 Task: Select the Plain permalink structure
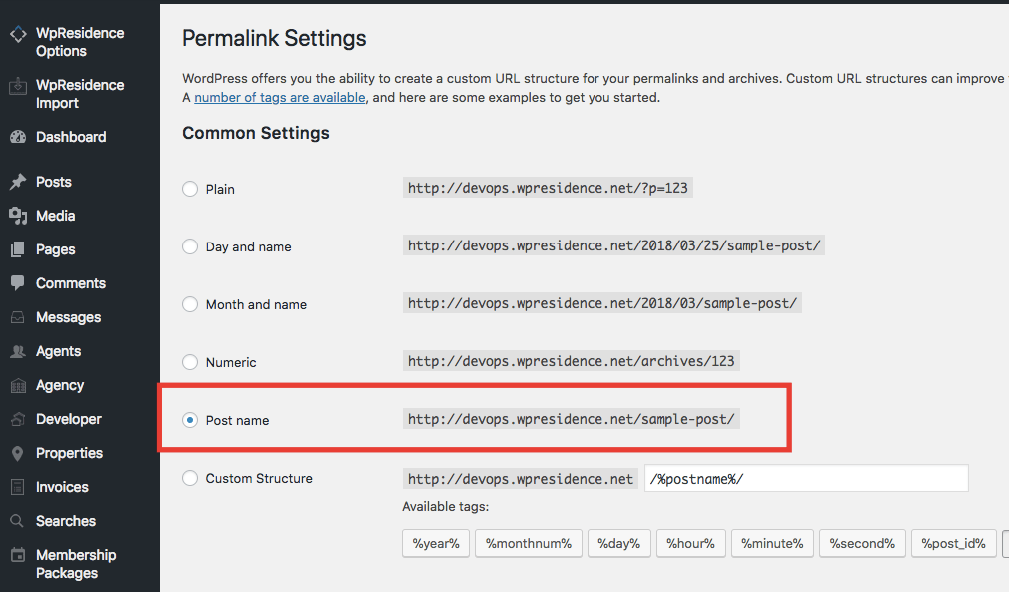coord(189,188)
